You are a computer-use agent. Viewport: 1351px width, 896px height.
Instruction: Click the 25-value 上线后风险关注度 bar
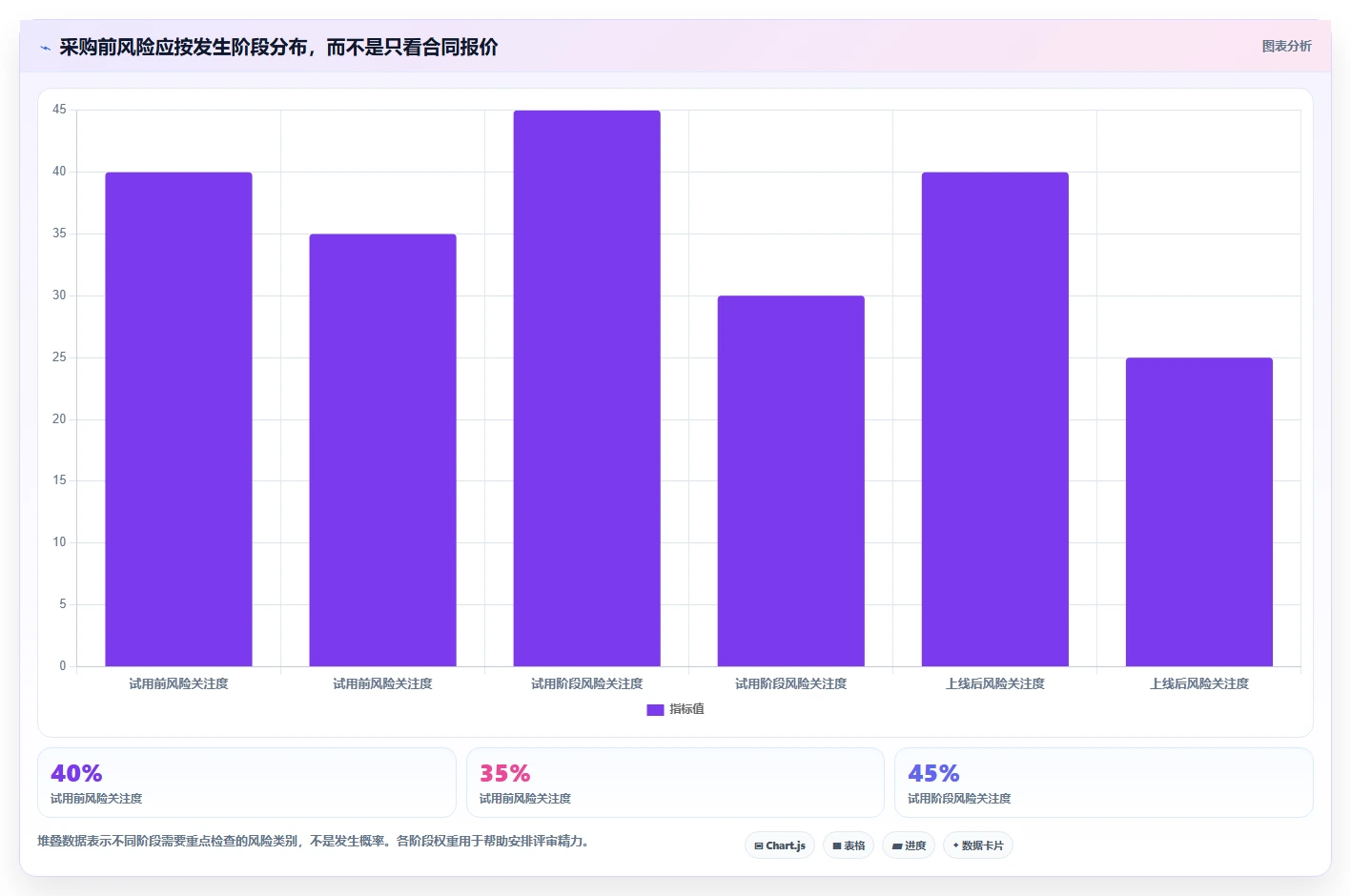click(x=1199, y=512)
